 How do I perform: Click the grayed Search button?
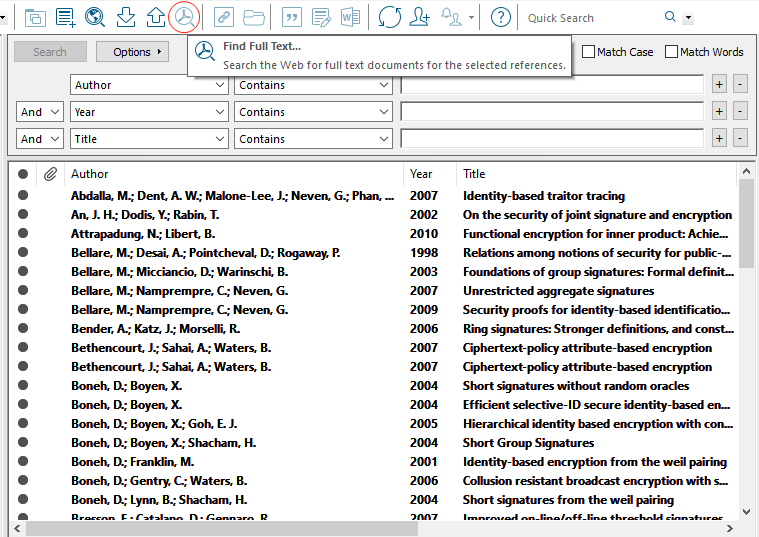[50, 52]
